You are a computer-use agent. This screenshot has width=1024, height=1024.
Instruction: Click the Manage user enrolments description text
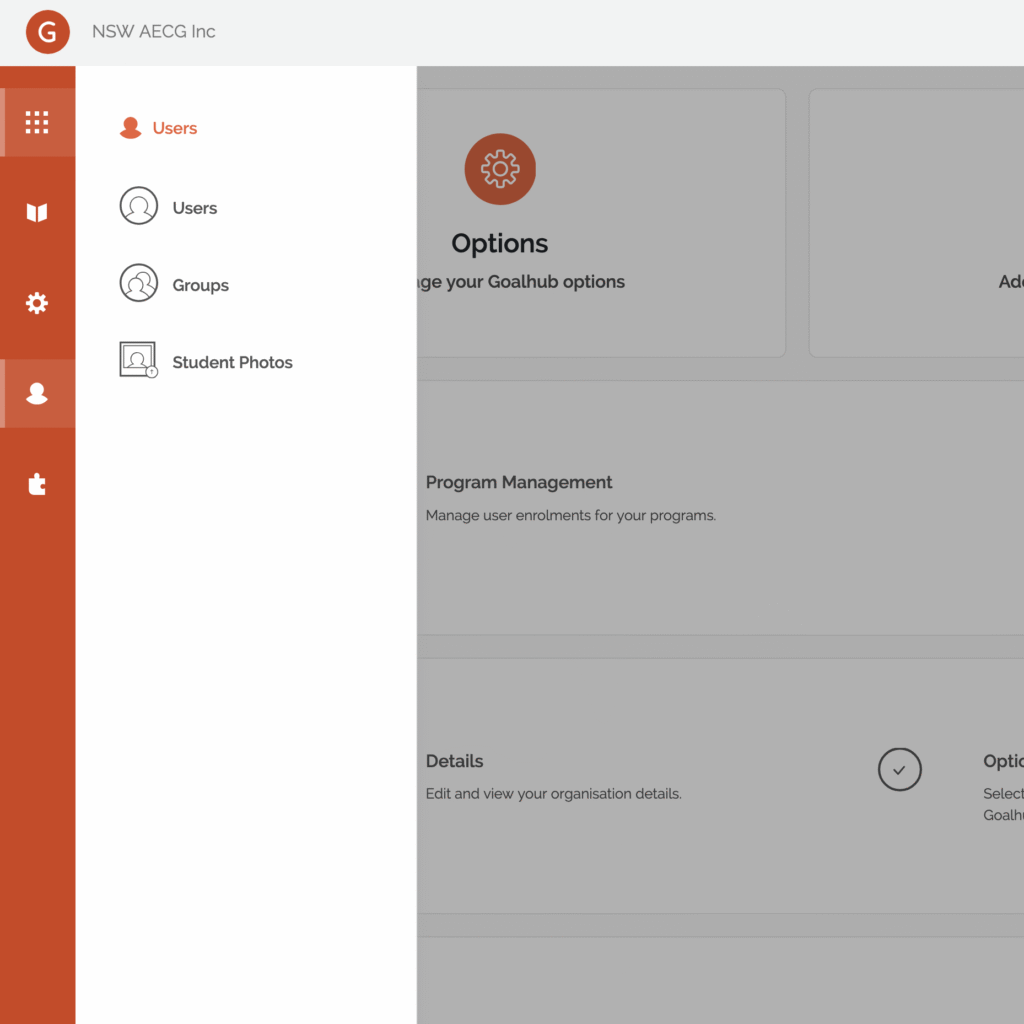click(571, 515)
